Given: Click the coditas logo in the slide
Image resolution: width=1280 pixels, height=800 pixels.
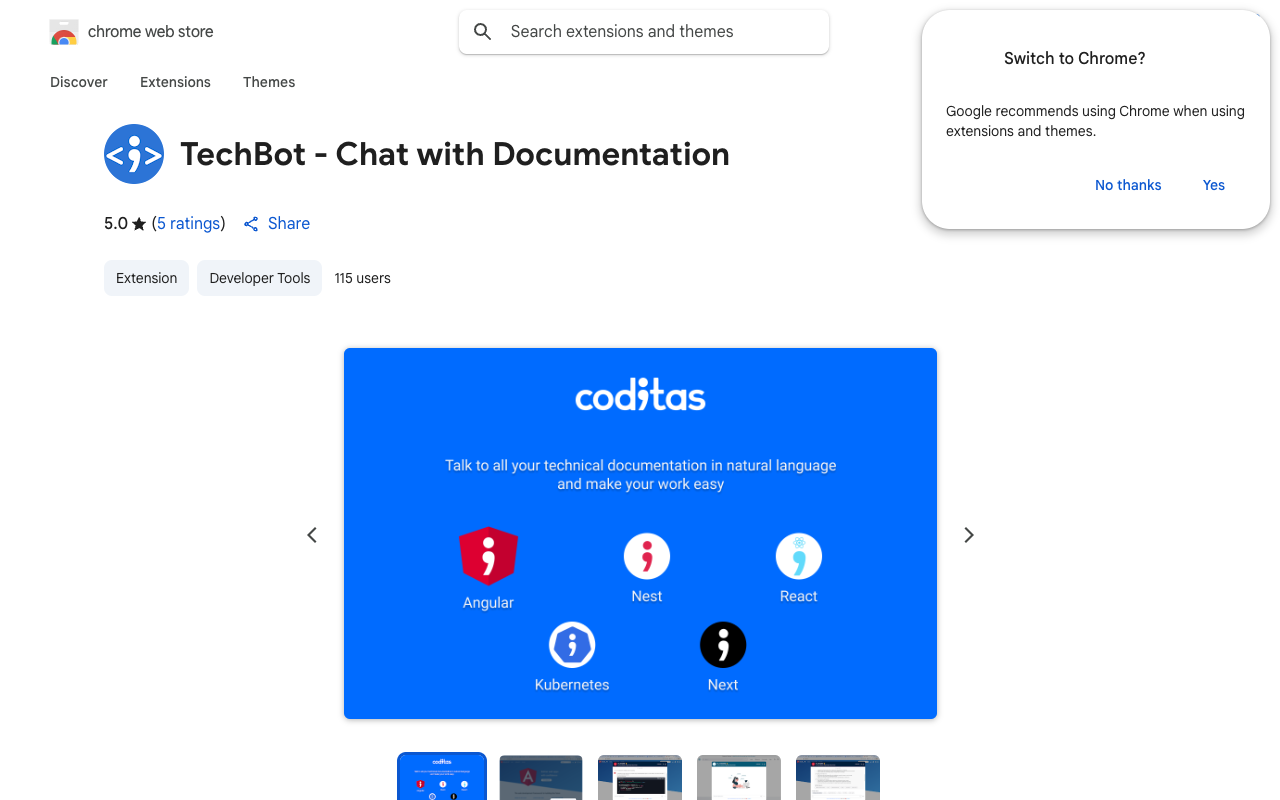Looking at the screenshot, I should (640, 396).
